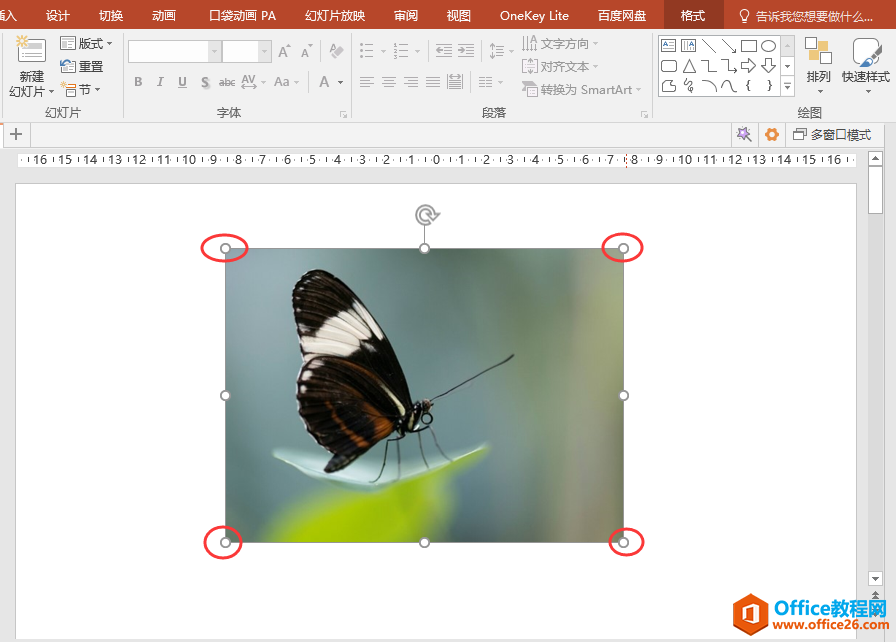Toggle Italic formatting
896x642 pixels.
coord(160,82)
